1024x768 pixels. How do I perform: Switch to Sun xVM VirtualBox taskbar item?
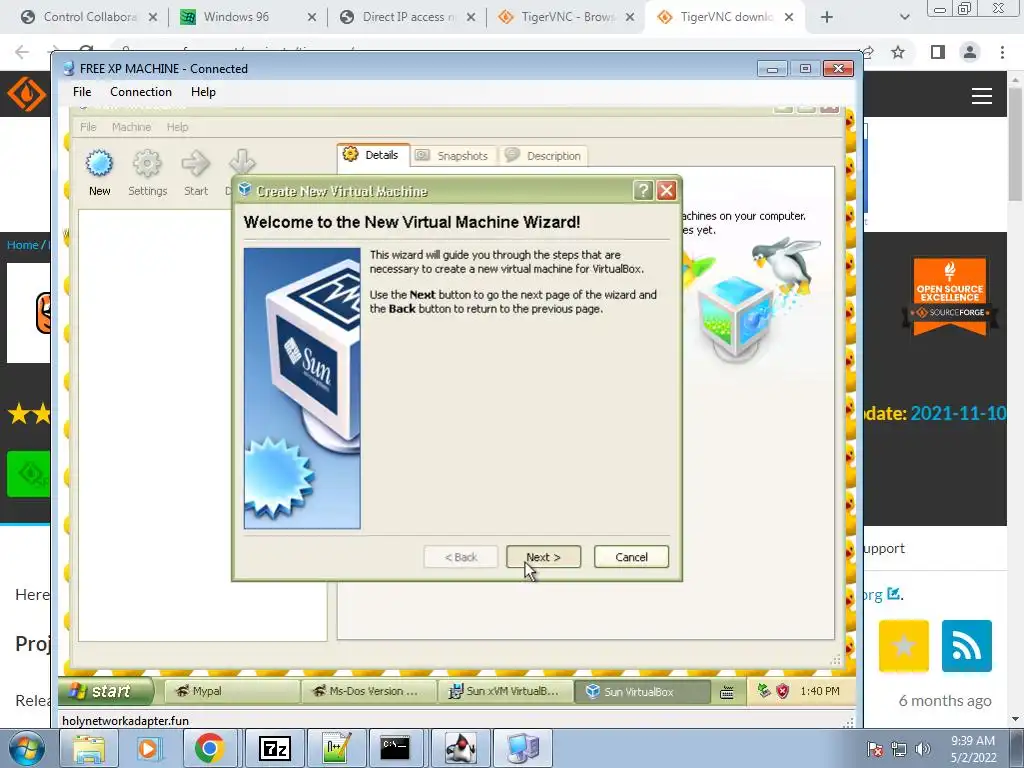click(505, 691)
